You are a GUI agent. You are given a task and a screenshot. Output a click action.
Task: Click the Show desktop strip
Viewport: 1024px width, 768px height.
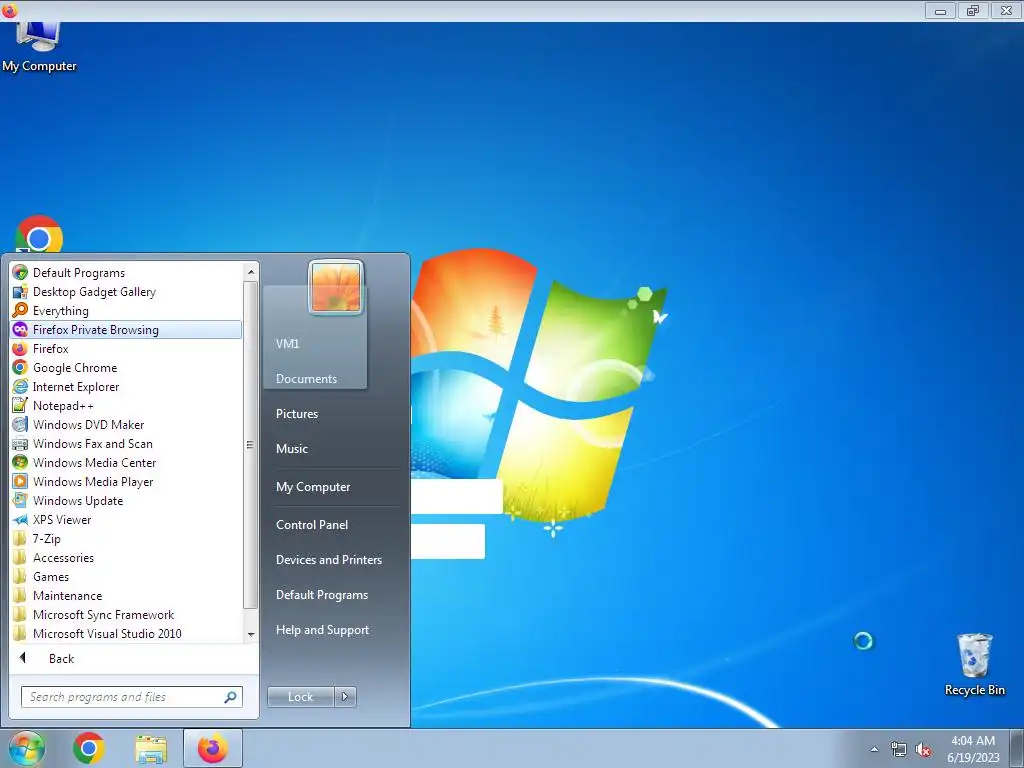[1017, 748]
